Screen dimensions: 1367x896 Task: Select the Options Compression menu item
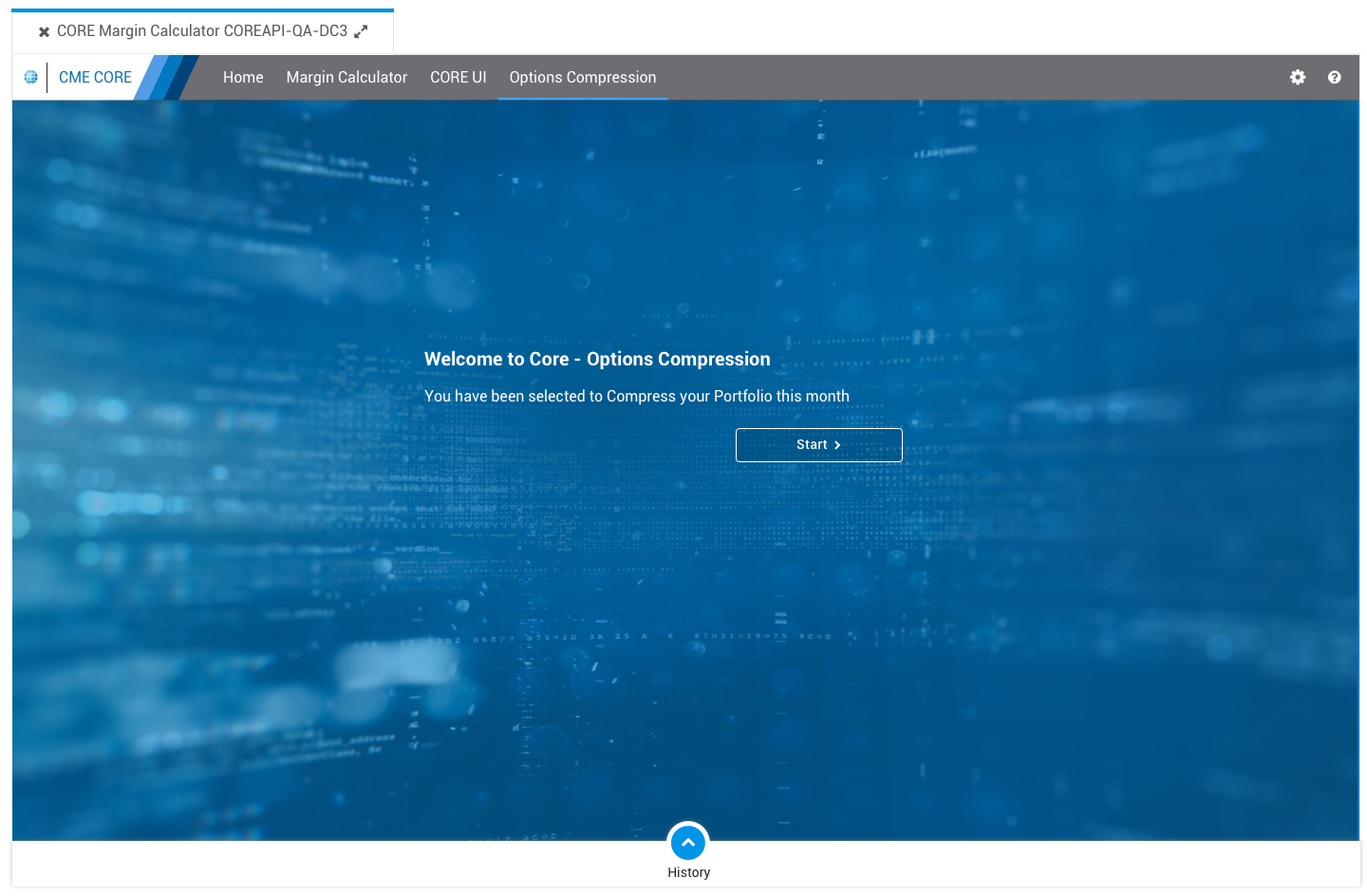(583, 77)
